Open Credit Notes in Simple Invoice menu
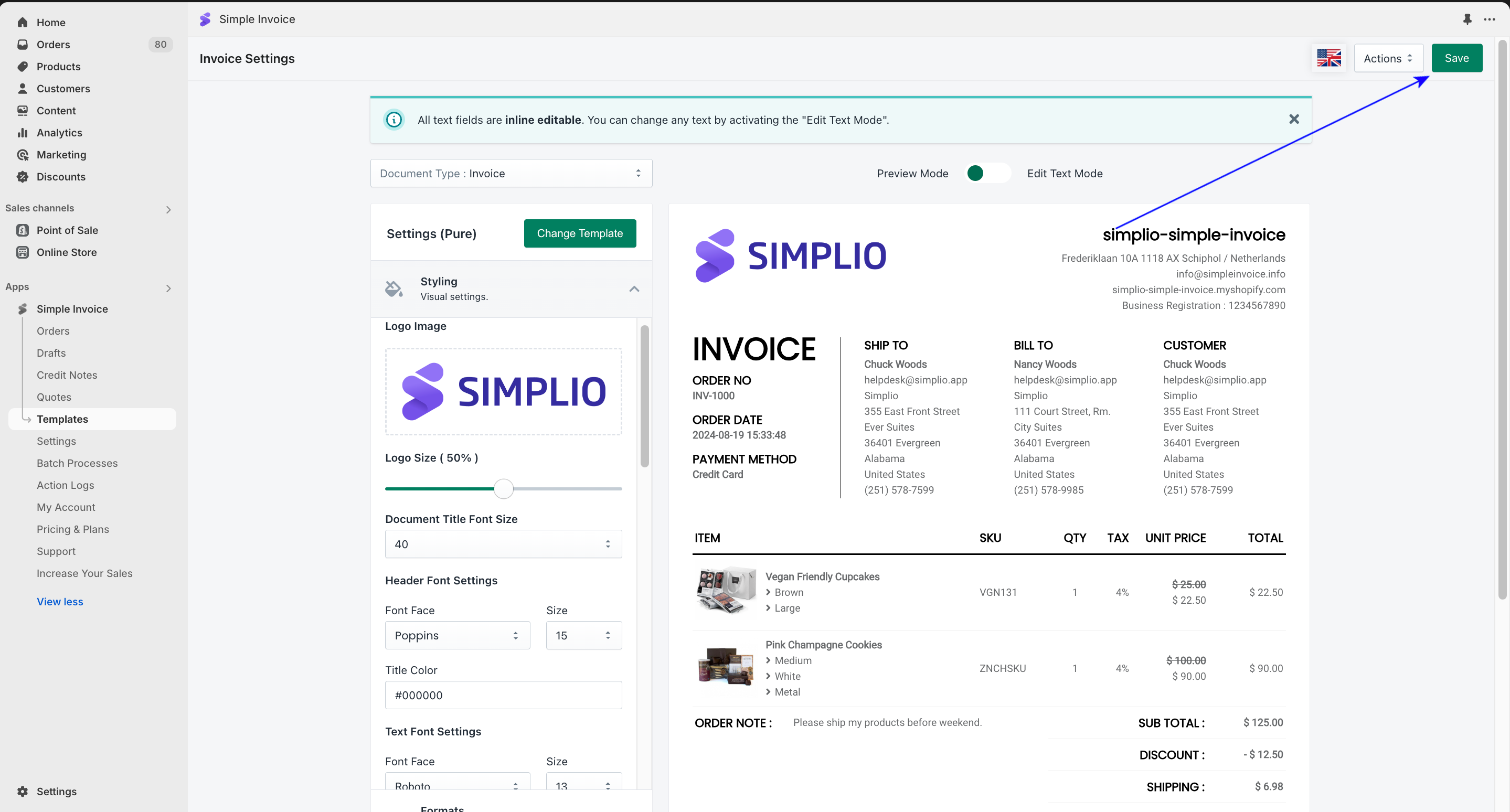The width and height of the screenshot is (1510, 812). click(x=67, y=375)
